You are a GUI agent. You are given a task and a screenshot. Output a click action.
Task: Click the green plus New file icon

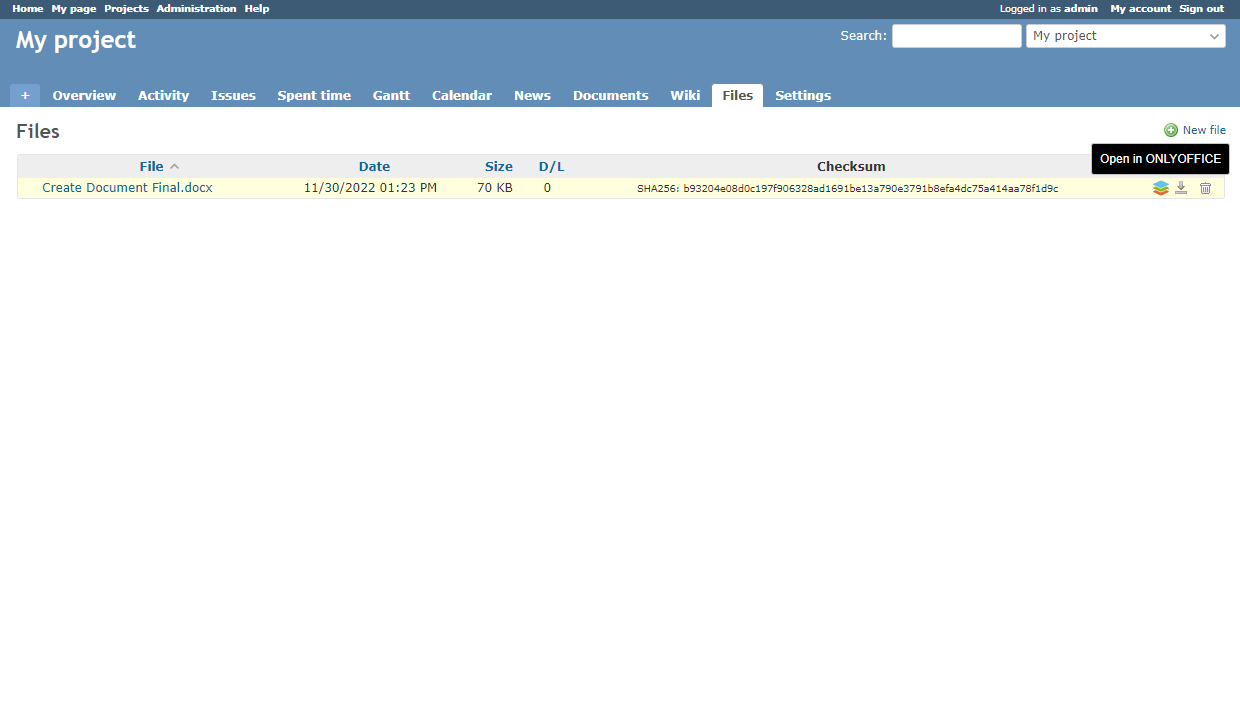coord(1171,130)
